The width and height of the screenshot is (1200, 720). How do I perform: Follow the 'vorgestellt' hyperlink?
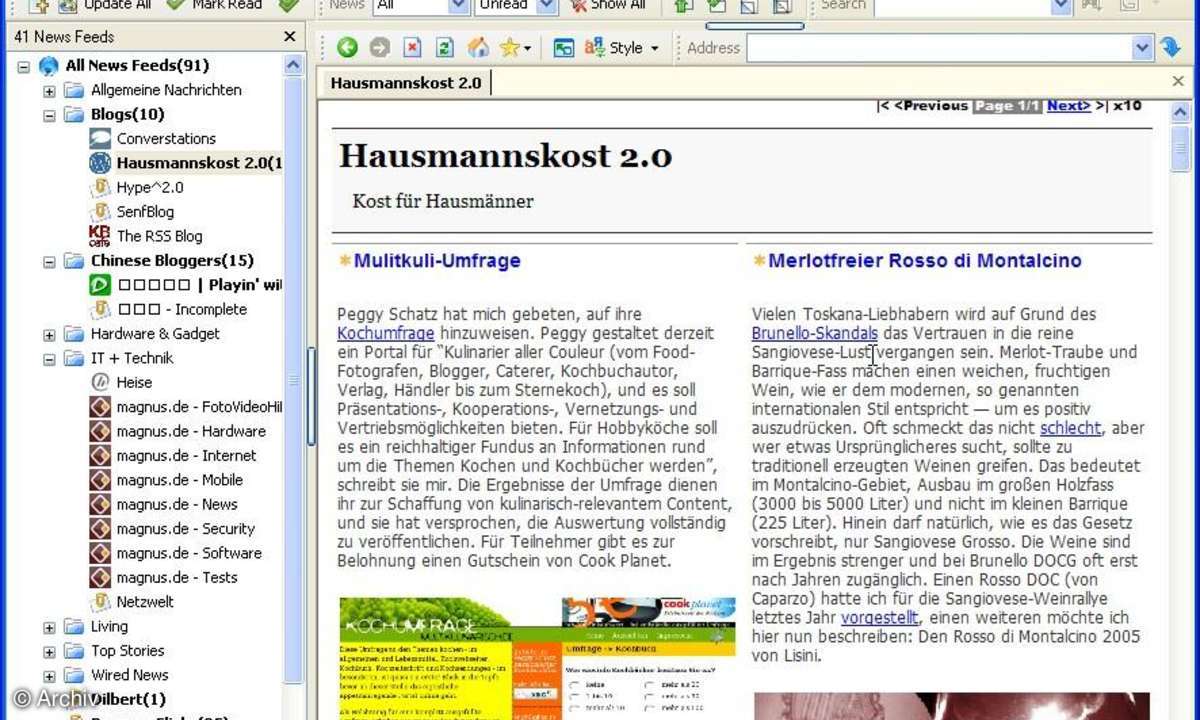coord(881,618)
